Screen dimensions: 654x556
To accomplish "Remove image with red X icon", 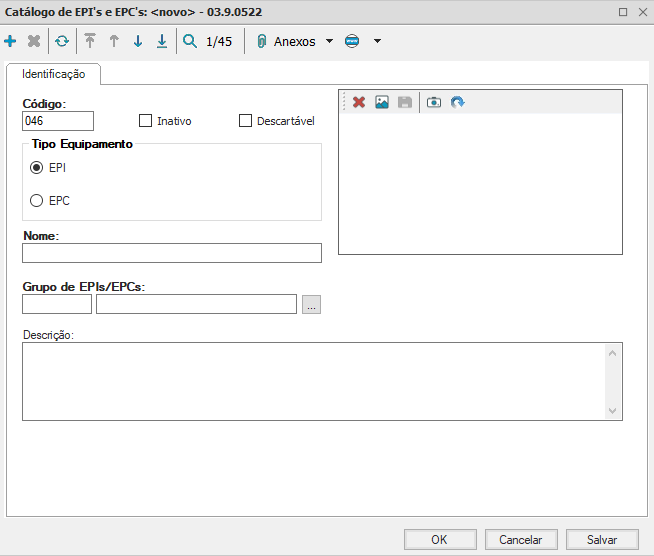I will tap(359, 102).
